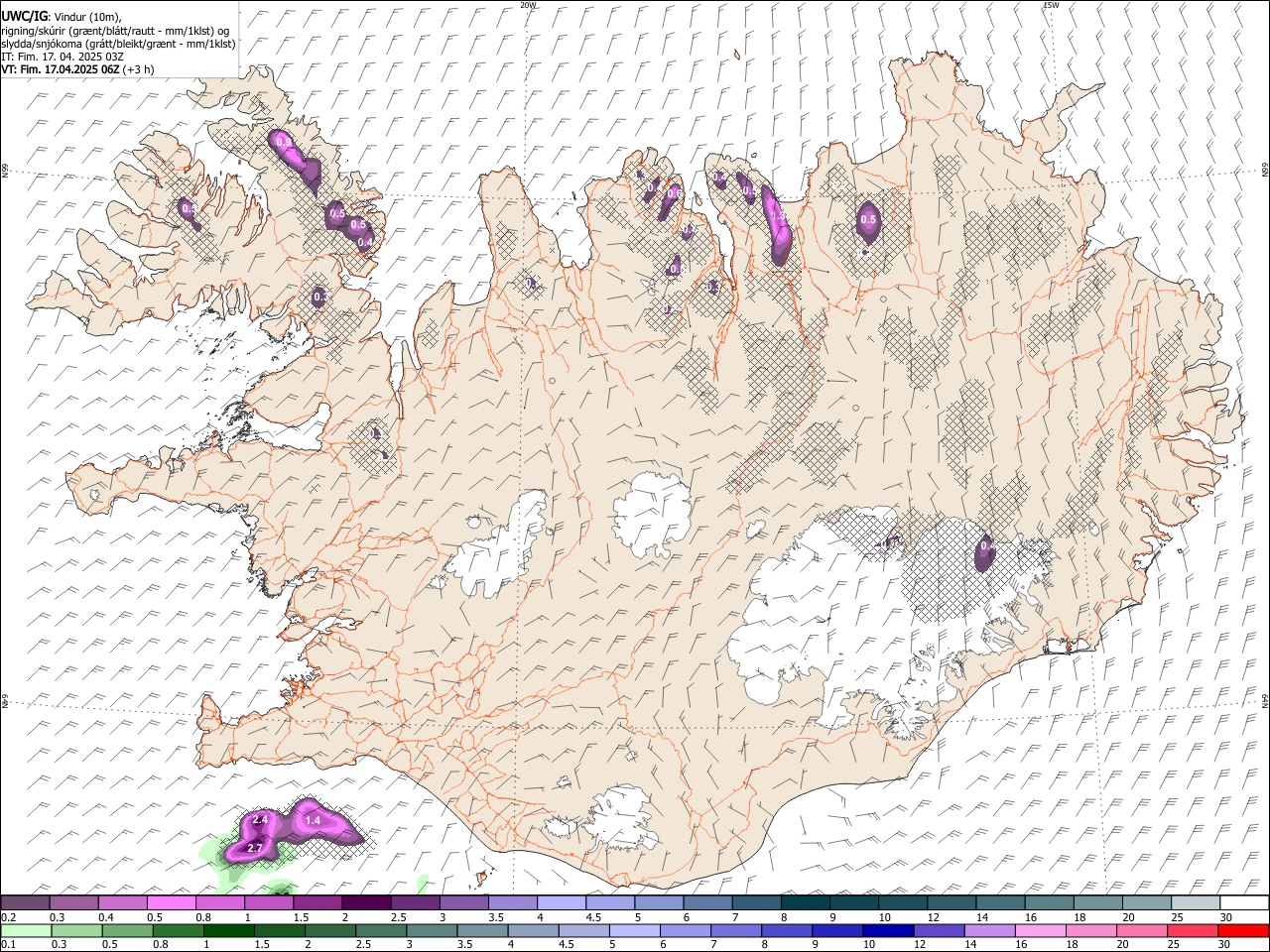Click the 0.2 label in upper legend row
The width and height of the screenshot is (1270, 952).
click(x=9, y=917)
